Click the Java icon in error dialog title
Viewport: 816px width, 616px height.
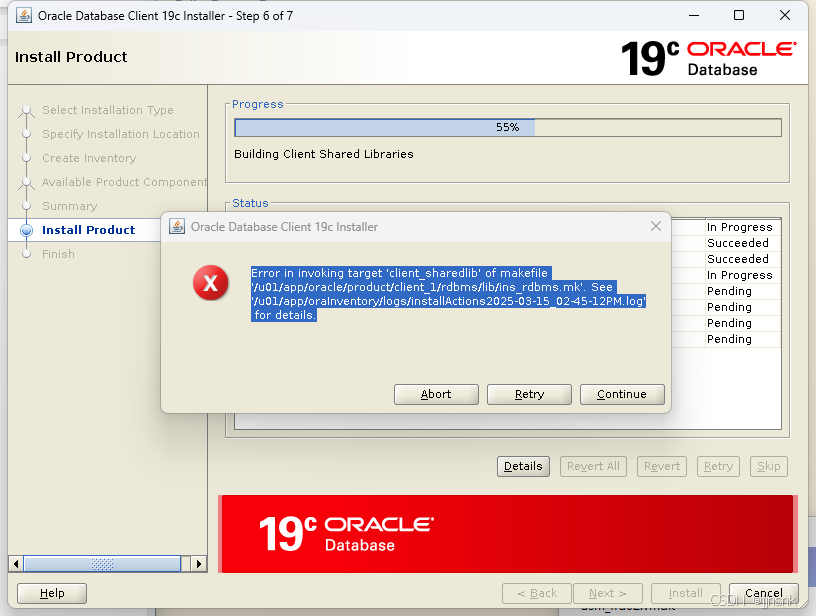point(177,226)
